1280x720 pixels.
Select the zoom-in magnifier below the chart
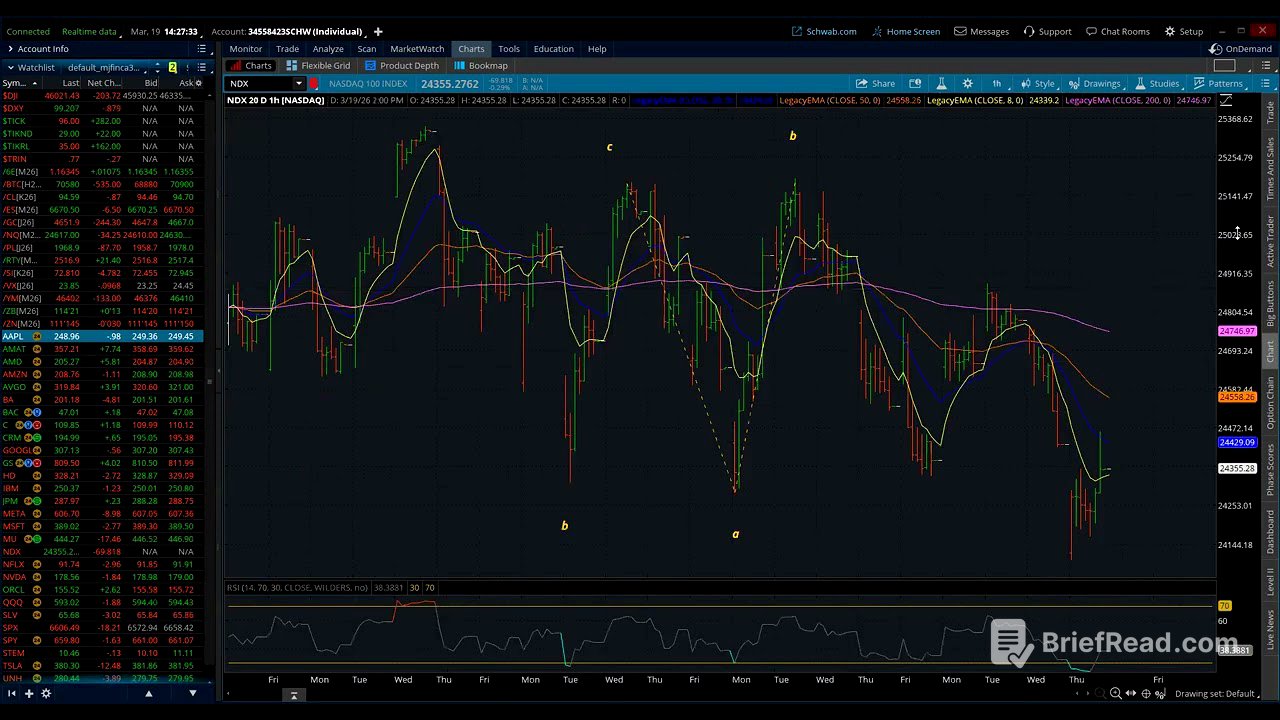click(1115, 693)
